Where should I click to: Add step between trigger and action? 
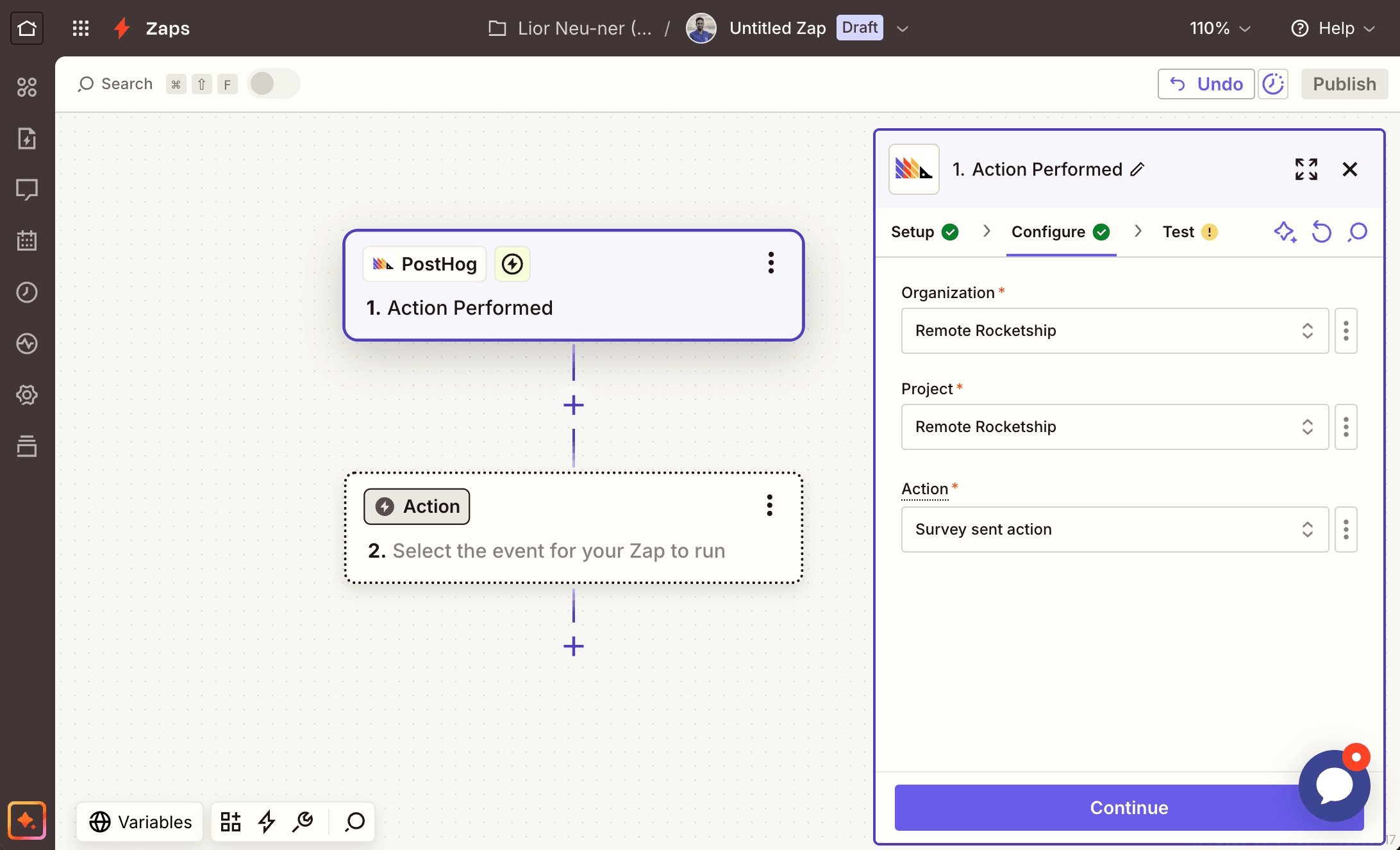pos(574,405)
